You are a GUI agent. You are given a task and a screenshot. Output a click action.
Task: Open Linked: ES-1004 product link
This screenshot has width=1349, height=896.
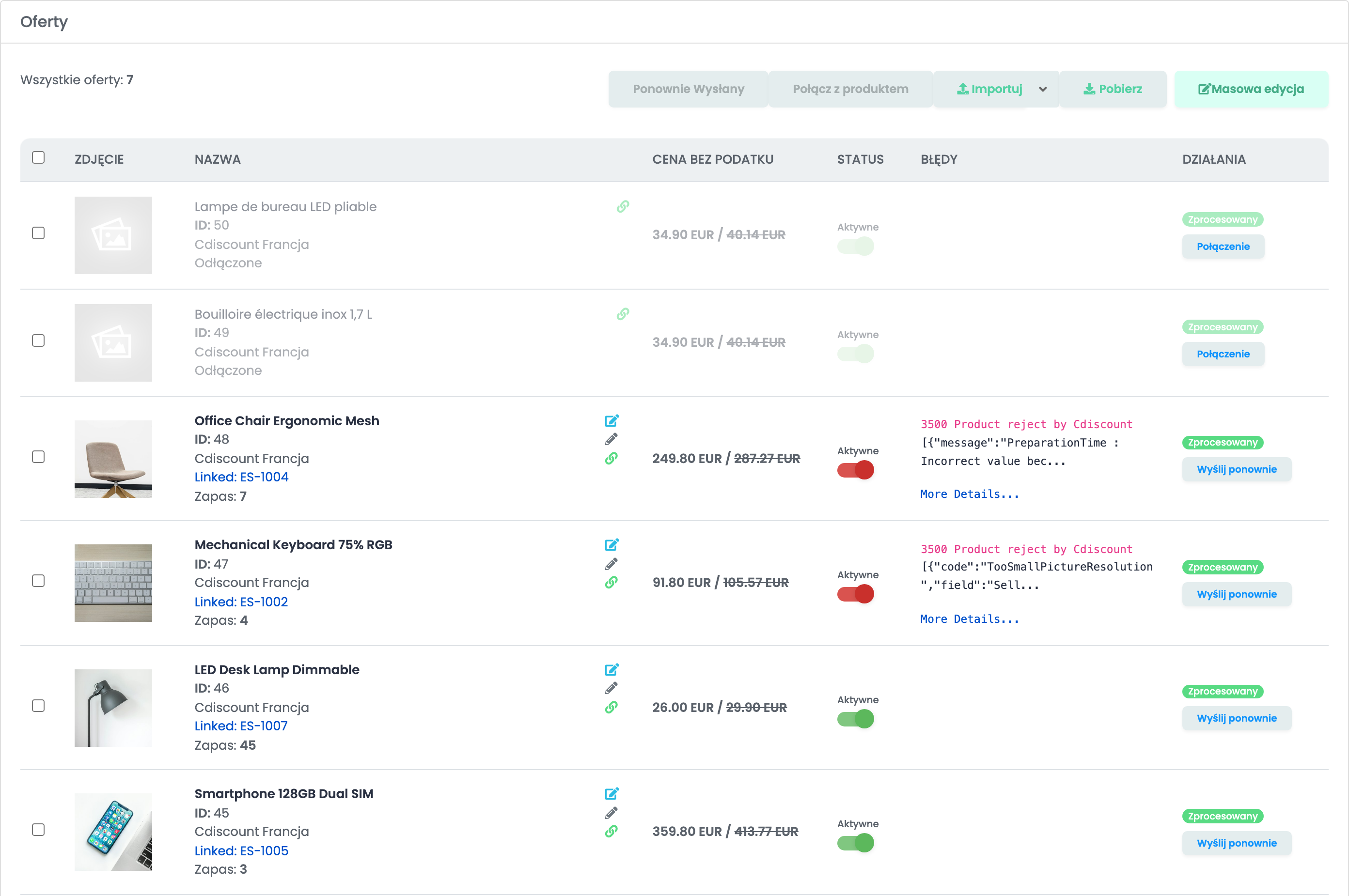(x=241, y=477)
